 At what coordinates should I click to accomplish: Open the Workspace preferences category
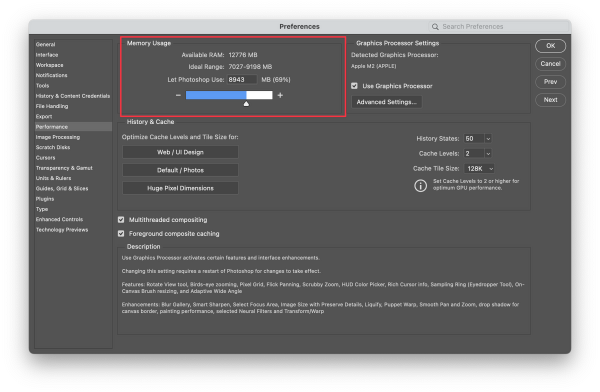point(49,65)
